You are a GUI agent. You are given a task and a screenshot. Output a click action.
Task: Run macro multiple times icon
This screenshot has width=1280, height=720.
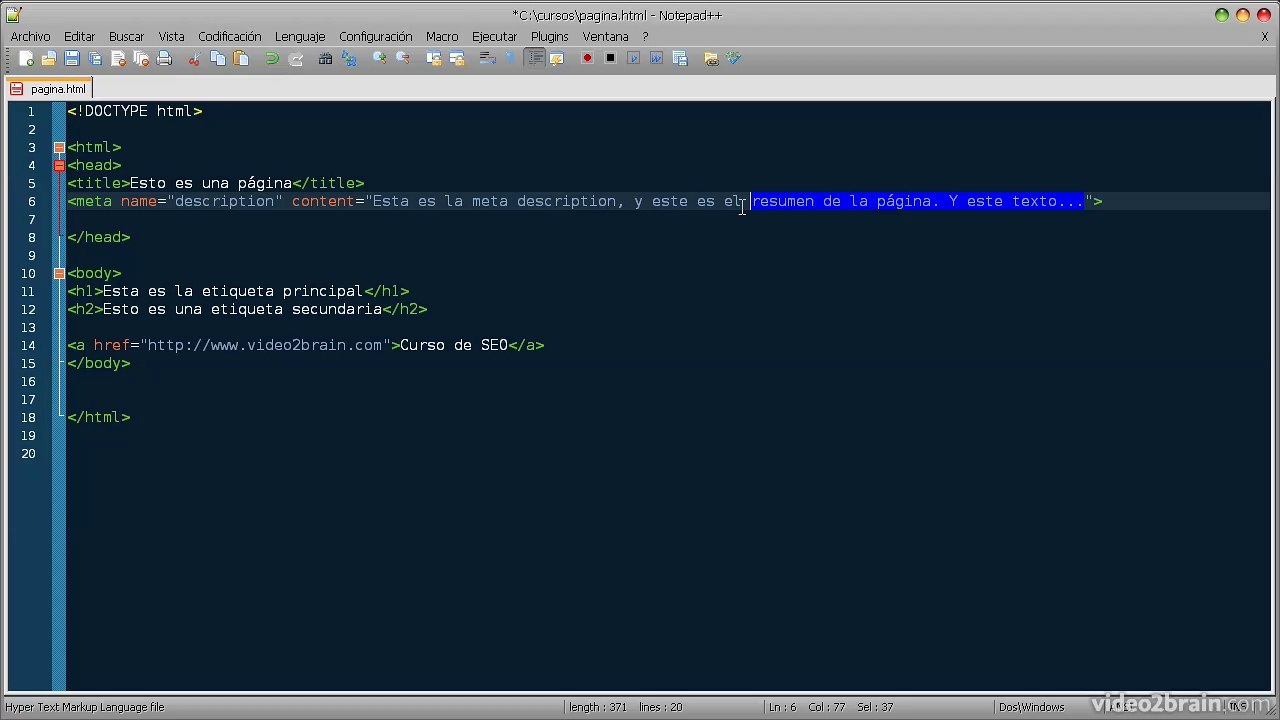[656, 59]
